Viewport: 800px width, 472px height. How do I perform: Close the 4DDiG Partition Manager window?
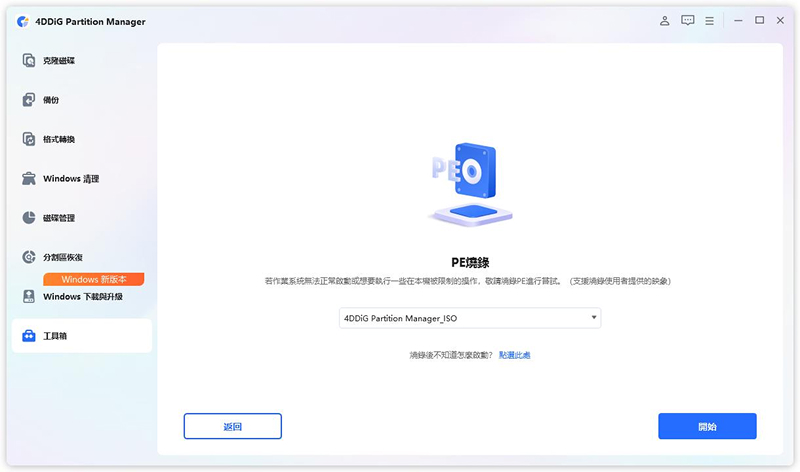[780, 20]
